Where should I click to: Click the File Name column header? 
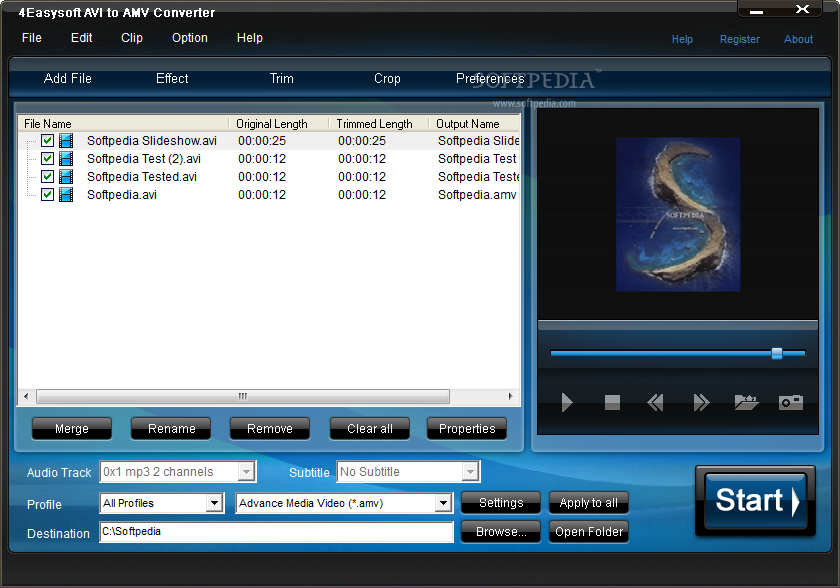click(123, 124)
